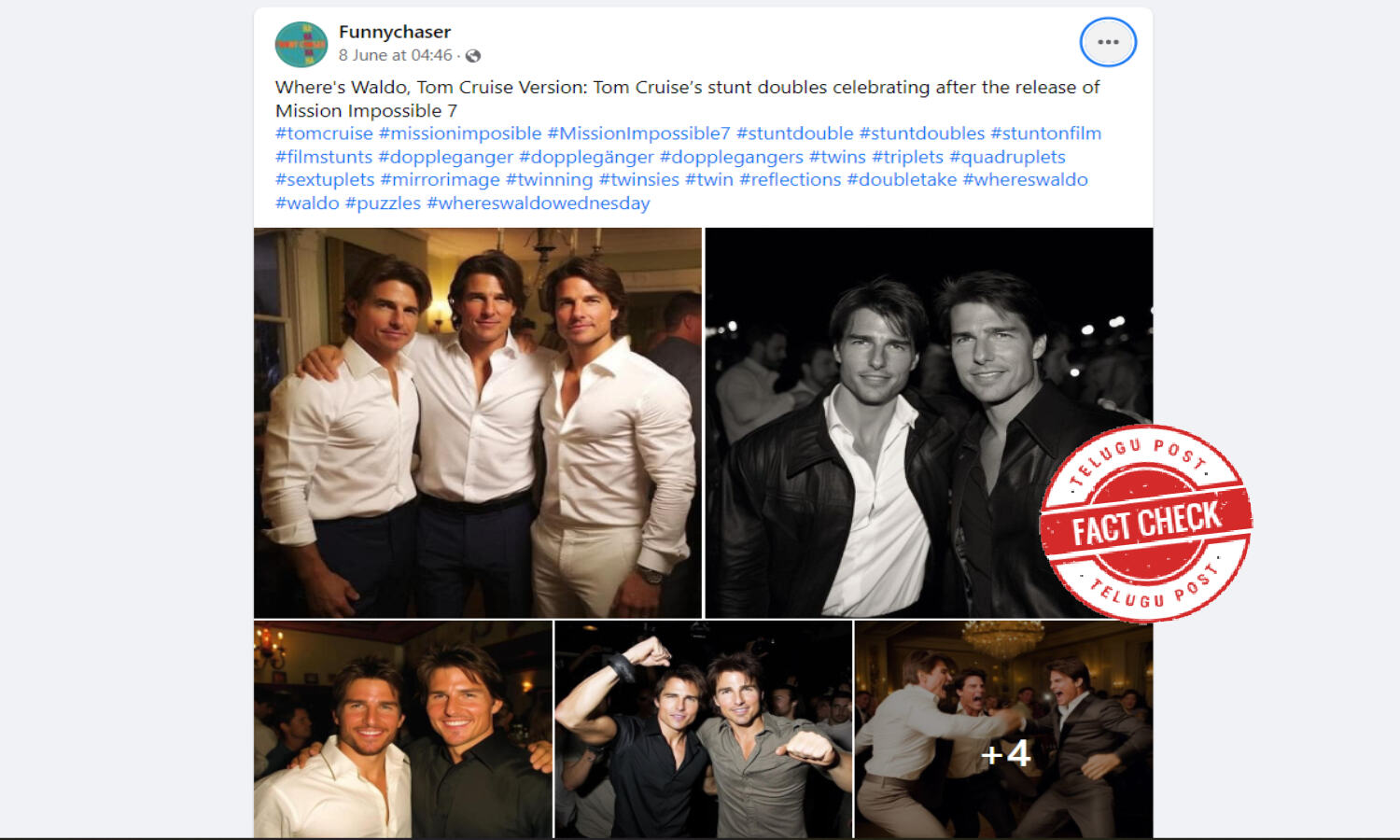Screen dimensions: 1400x840
Task: Select the #stuntdoubles hashtag link
Action: tap(922, 133)
